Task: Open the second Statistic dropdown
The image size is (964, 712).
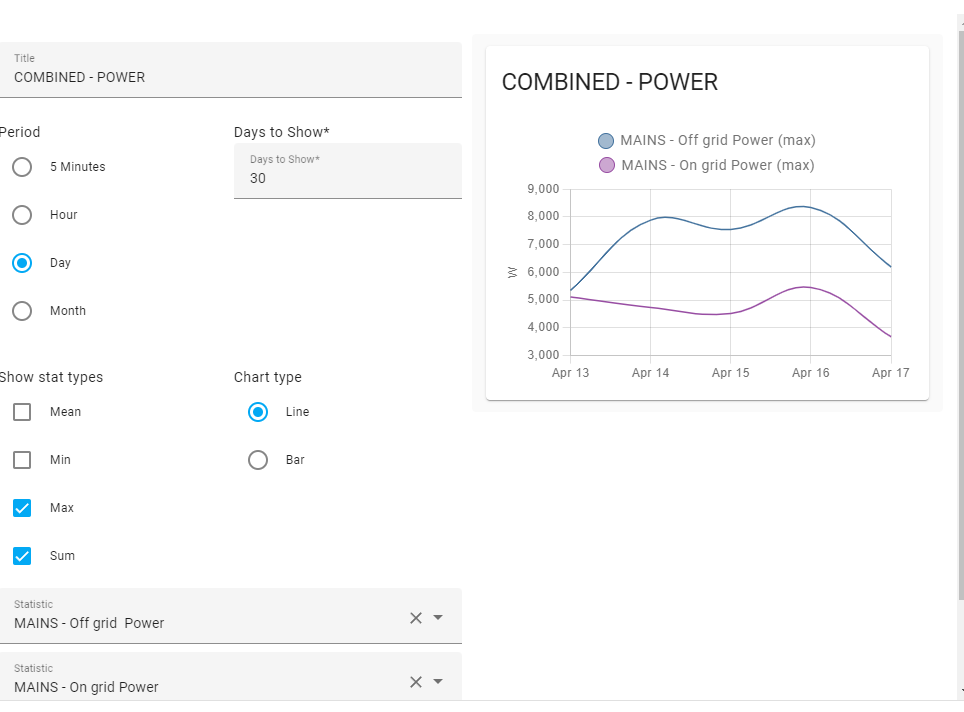Action: tap(440, 682)
